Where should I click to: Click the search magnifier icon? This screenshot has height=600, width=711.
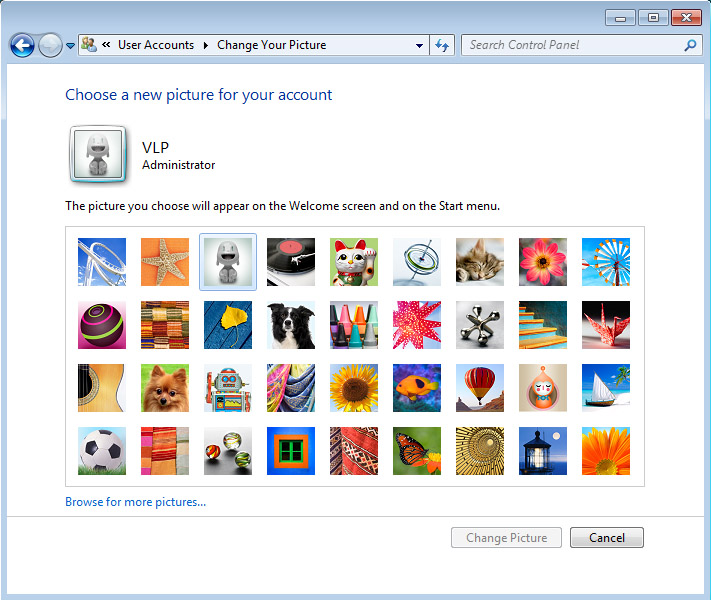point(690,45)
